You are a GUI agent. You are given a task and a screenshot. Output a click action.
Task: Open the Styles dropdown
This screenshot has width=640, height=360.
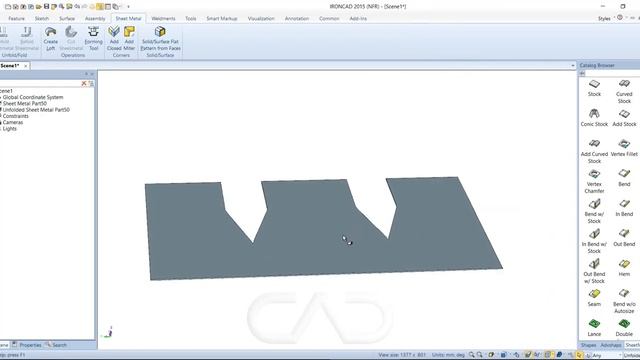click(x=606, y=18)
